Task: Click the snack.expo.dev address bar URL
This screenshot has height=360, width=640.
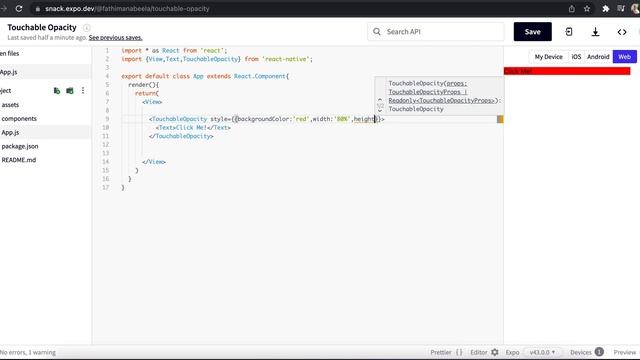Action: [x=127, y=9]
